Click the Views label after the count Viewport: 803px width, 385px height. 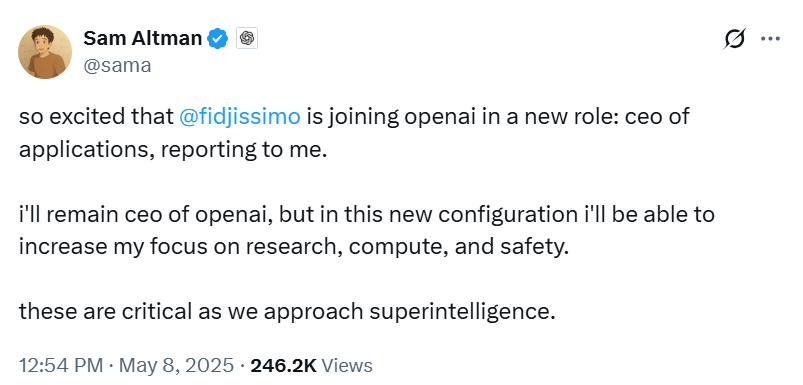click(347, 366)
